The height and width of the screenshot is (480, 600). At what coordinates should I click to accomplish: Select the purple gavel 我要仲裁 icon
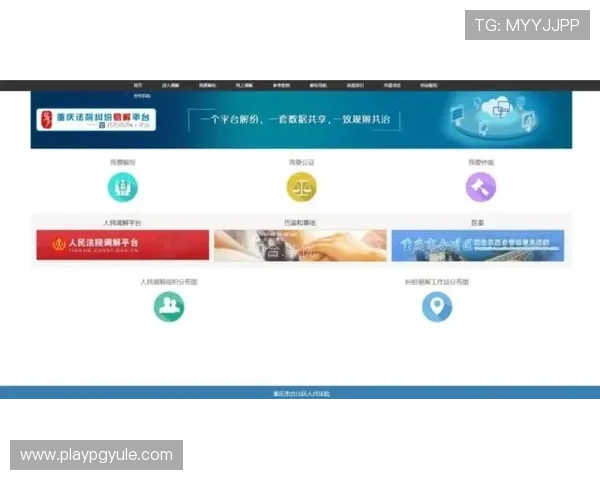point(481,187)
